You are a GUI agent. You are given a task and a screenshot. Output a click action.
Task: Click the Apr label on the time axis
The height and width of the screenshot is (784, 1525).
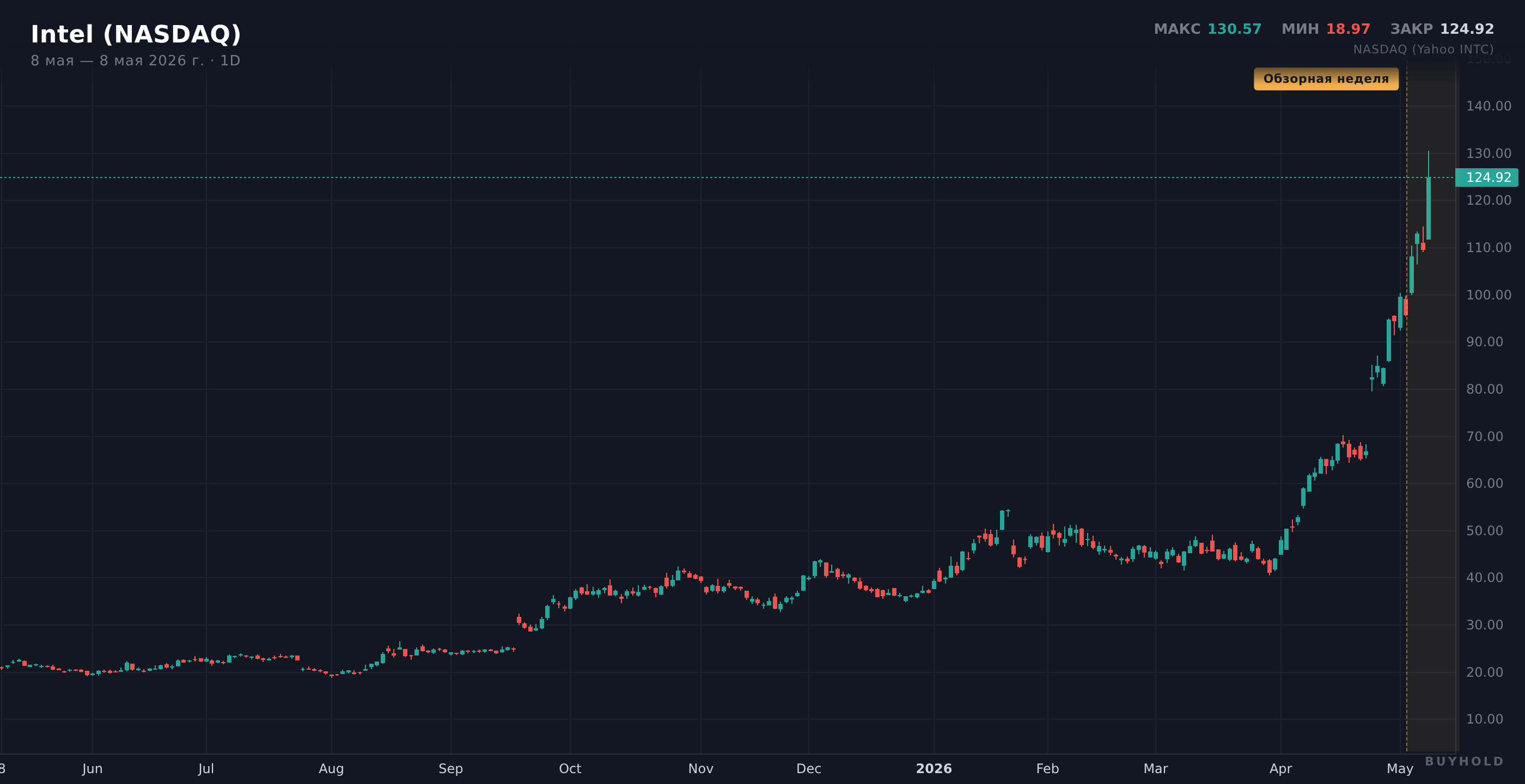(x=1280, y=769)
